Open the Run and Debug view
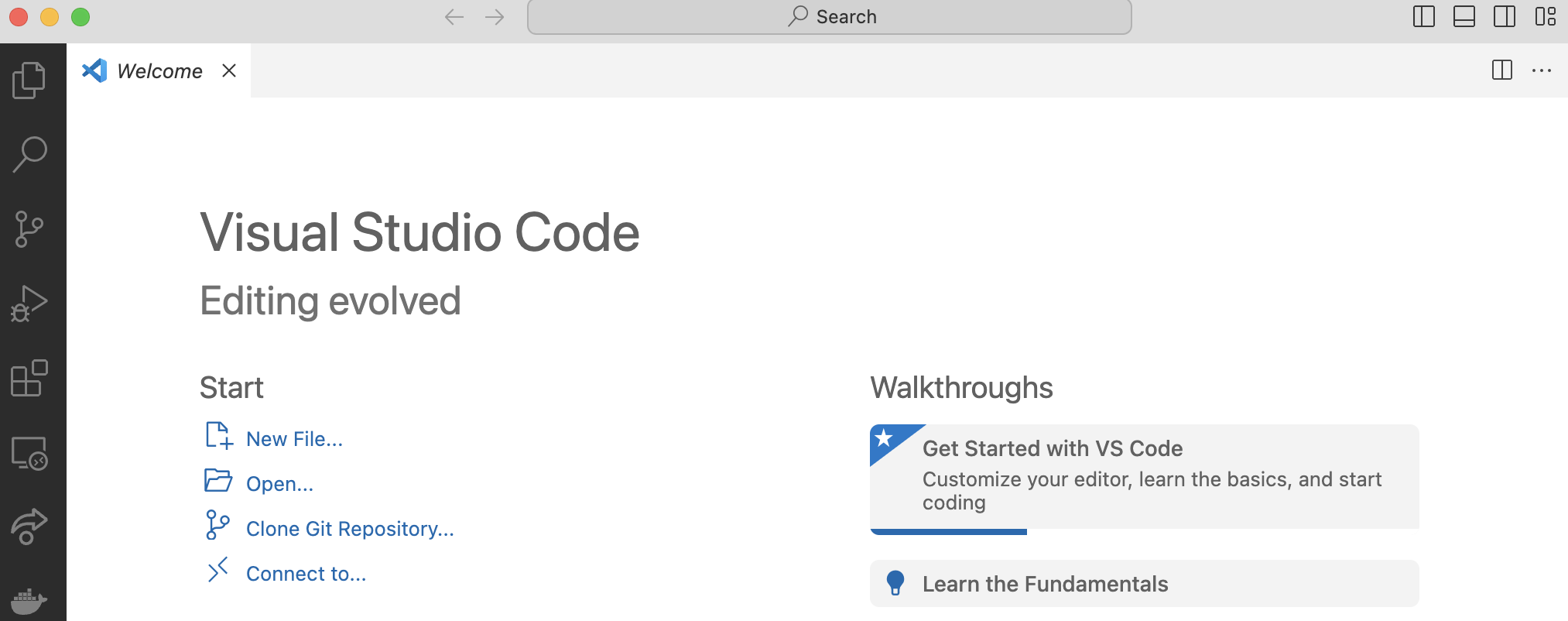 29,304
